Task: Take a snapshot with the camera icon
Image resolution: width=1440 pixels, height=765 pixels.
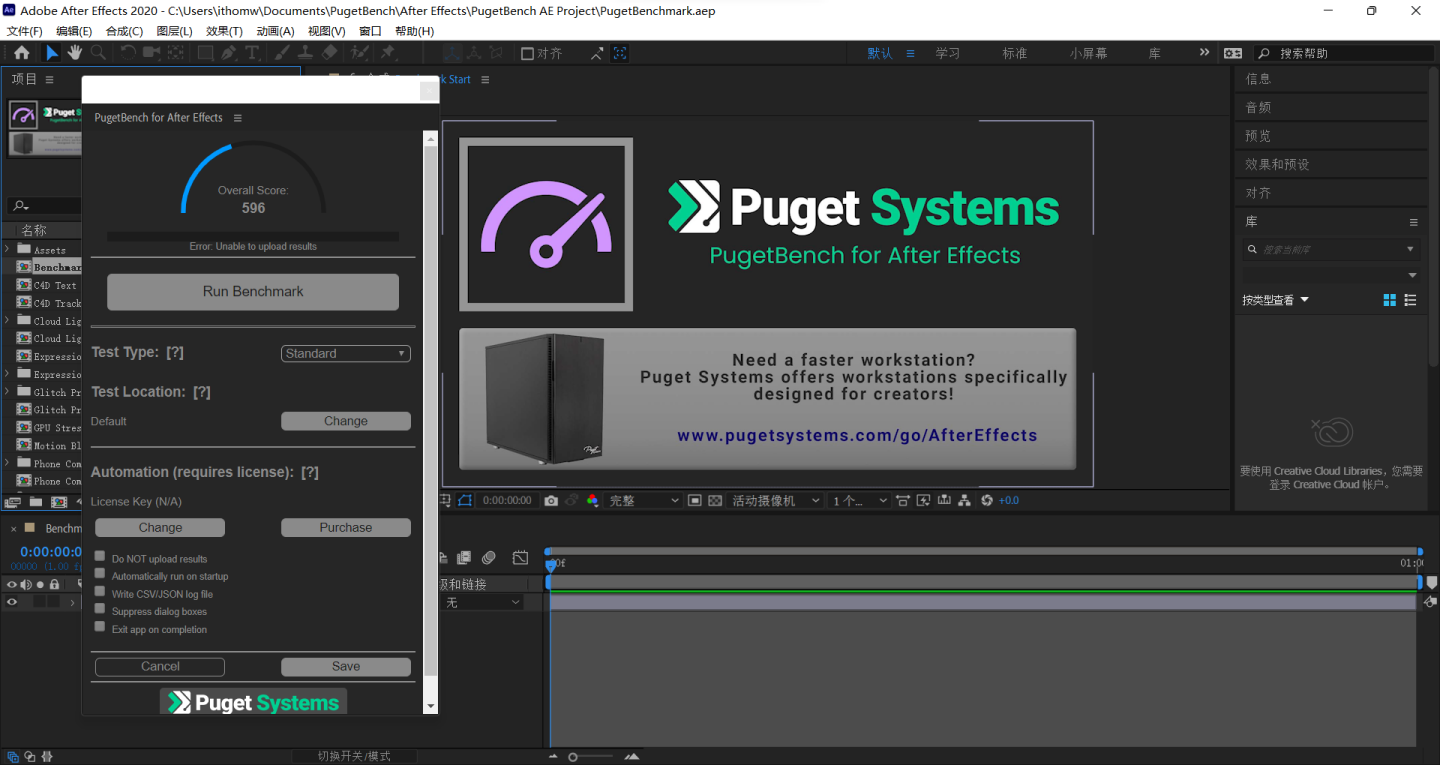Action: tap(550, 500)
